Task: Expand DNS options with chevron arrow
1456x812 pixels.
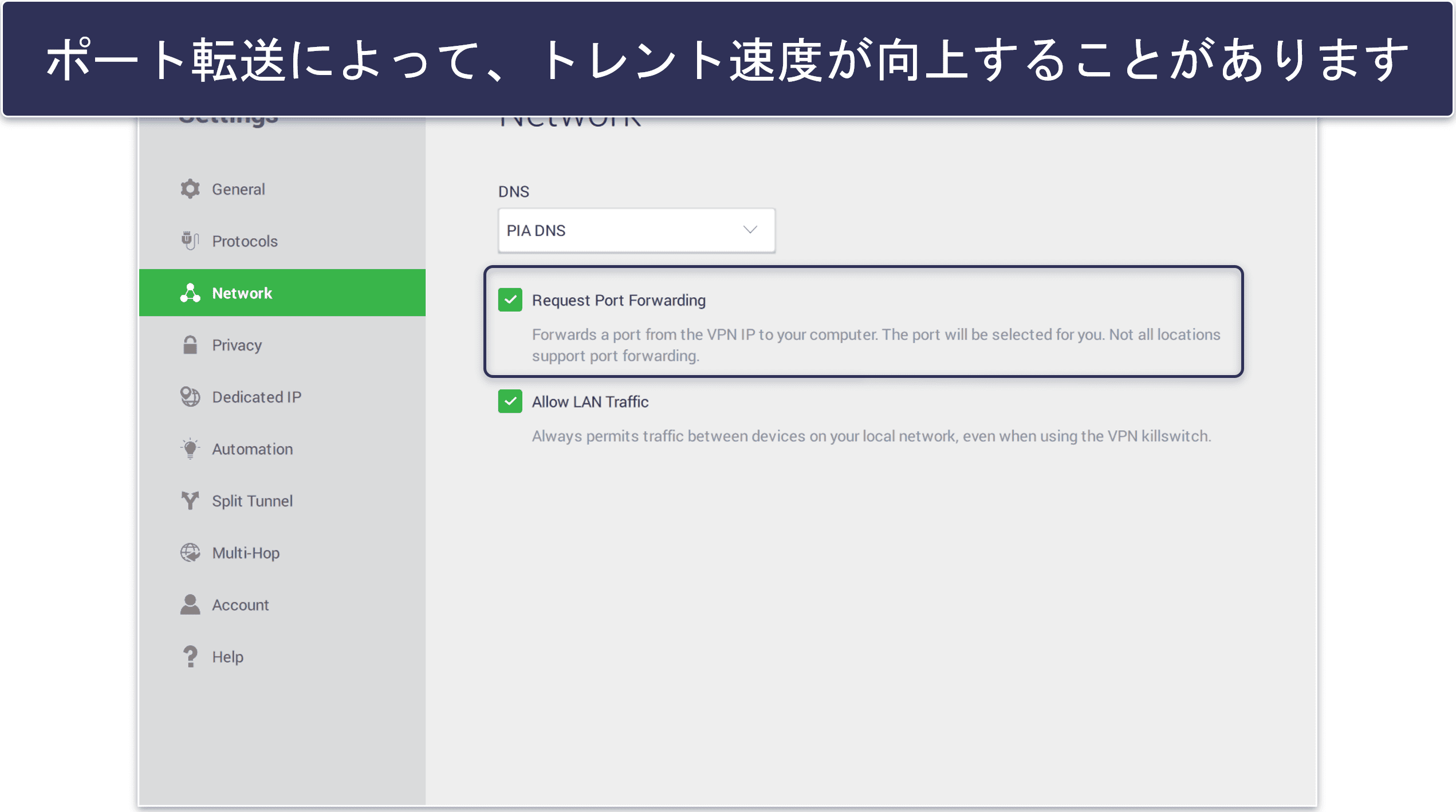Action: (x=750, y=230)
